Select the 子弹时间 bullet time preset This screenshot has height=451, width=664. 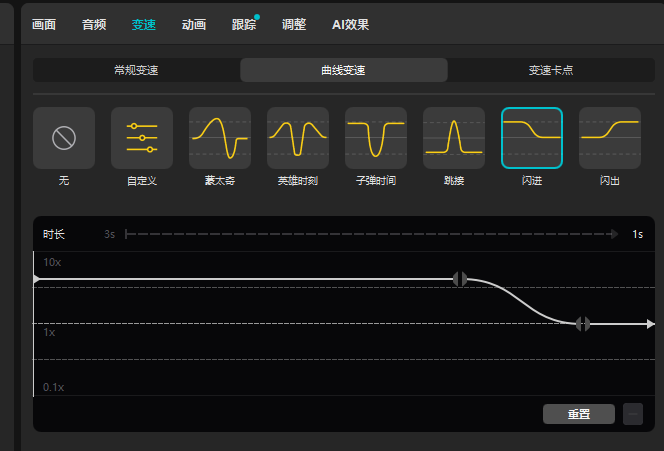(x=376, y=138)
